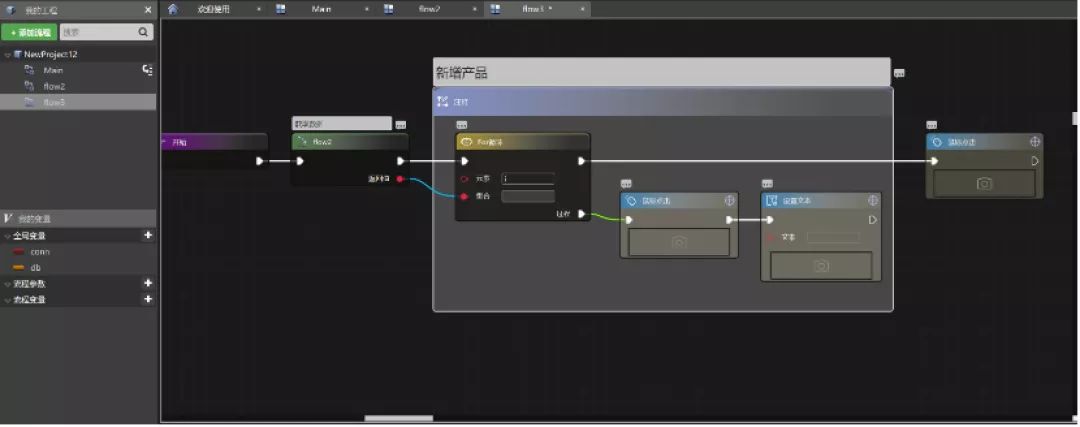The height and width of the screenshot is (427, 1080).
Task: Open the ellipsis menu above the 设置文本 node
Action: pos(767,184)
